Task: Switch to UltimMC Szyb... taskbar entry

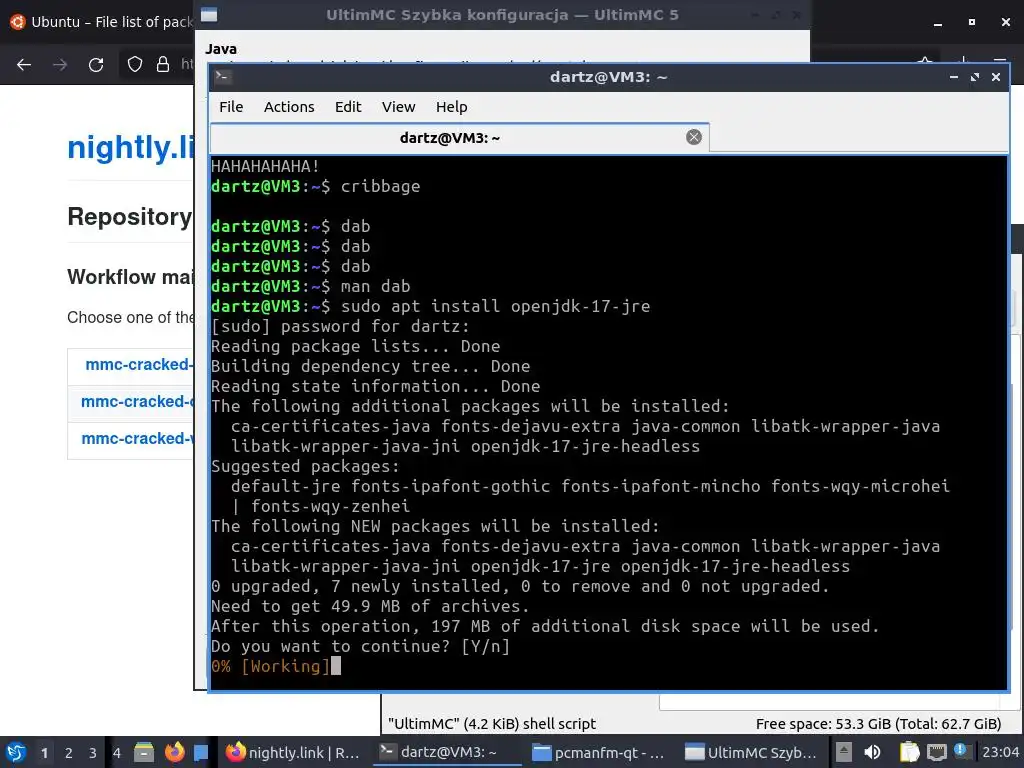Action: point(752,752)
